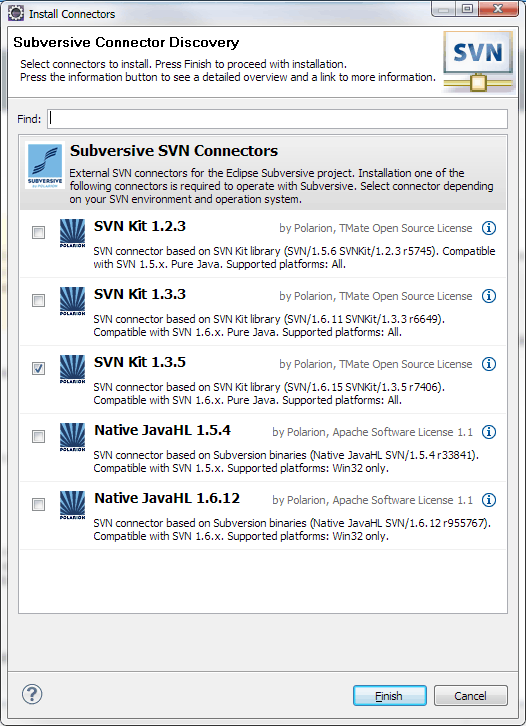Click Apache license text for Native JavaHL 1.6.12
This screenshot has height=726, width=526.
point(372,501)
